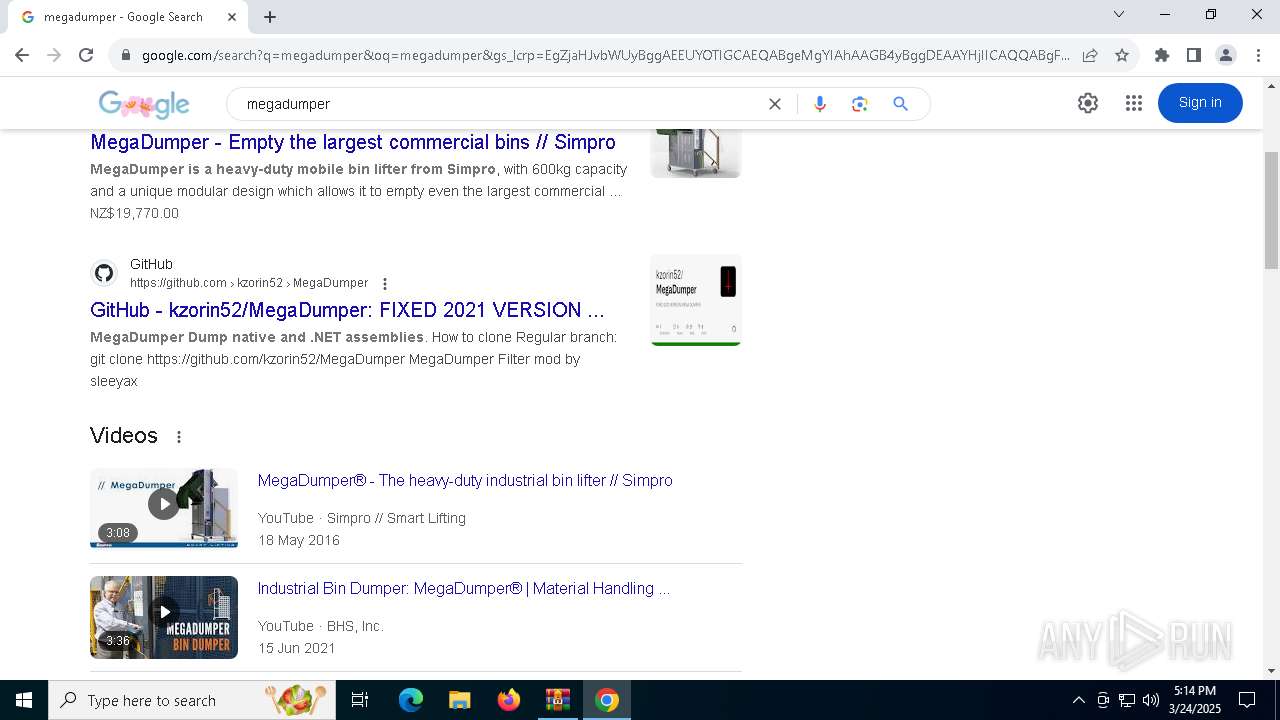Submit search with magnifier icon
This screenshot has width=1280, height=720.
coord(900,104)
